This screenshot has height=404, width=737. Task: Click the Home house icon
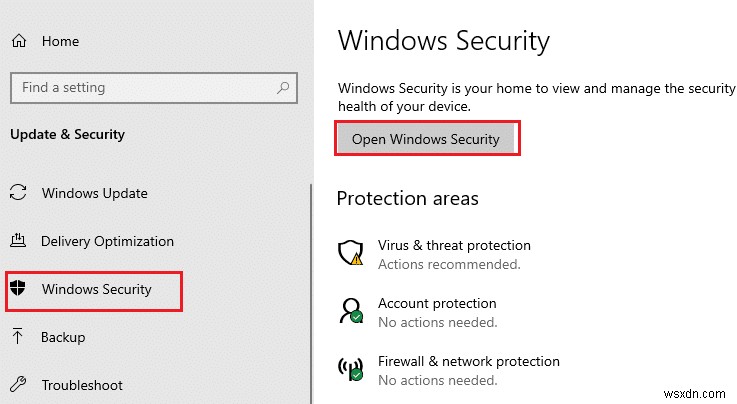point(18,42)
